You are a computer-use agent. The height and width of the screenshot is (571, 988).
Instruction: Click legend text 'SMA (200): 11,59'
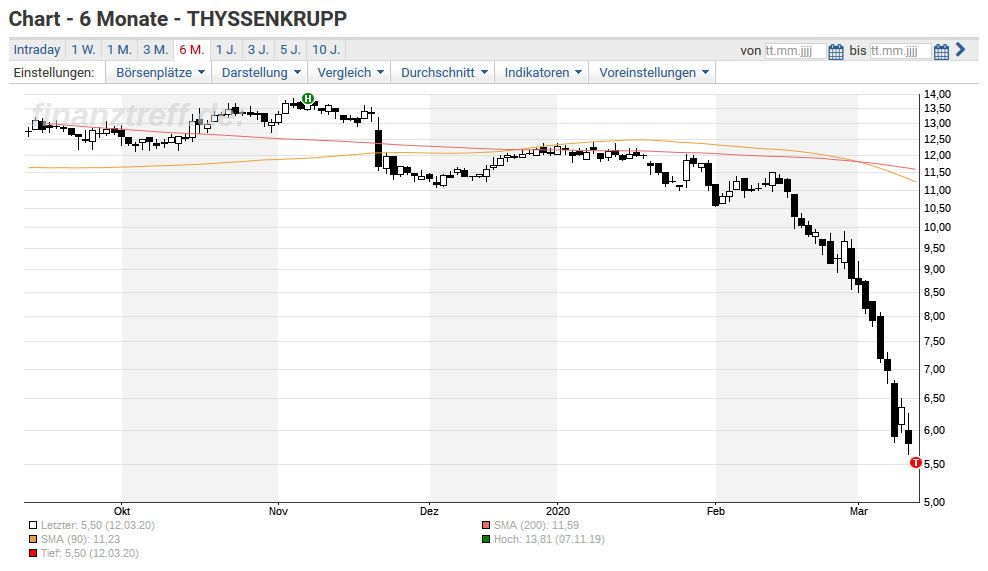[x=536, y=525]
